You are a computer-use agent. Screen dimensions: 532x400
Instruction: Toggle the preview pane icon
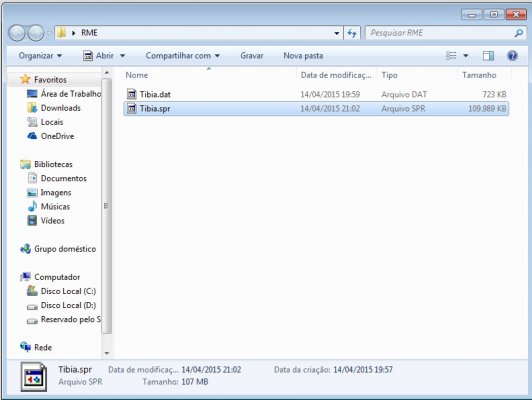pyautogui.click(x=488, y=56)
